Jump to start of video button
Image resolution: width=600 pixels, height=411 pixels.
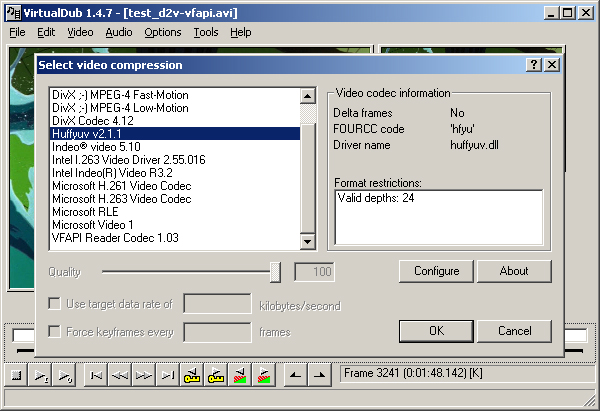(x=95, y=376)
